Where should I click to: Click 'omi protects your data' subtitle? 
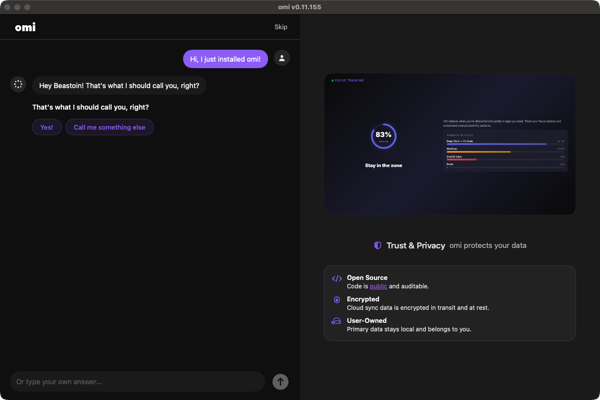(x=488, y=245)
